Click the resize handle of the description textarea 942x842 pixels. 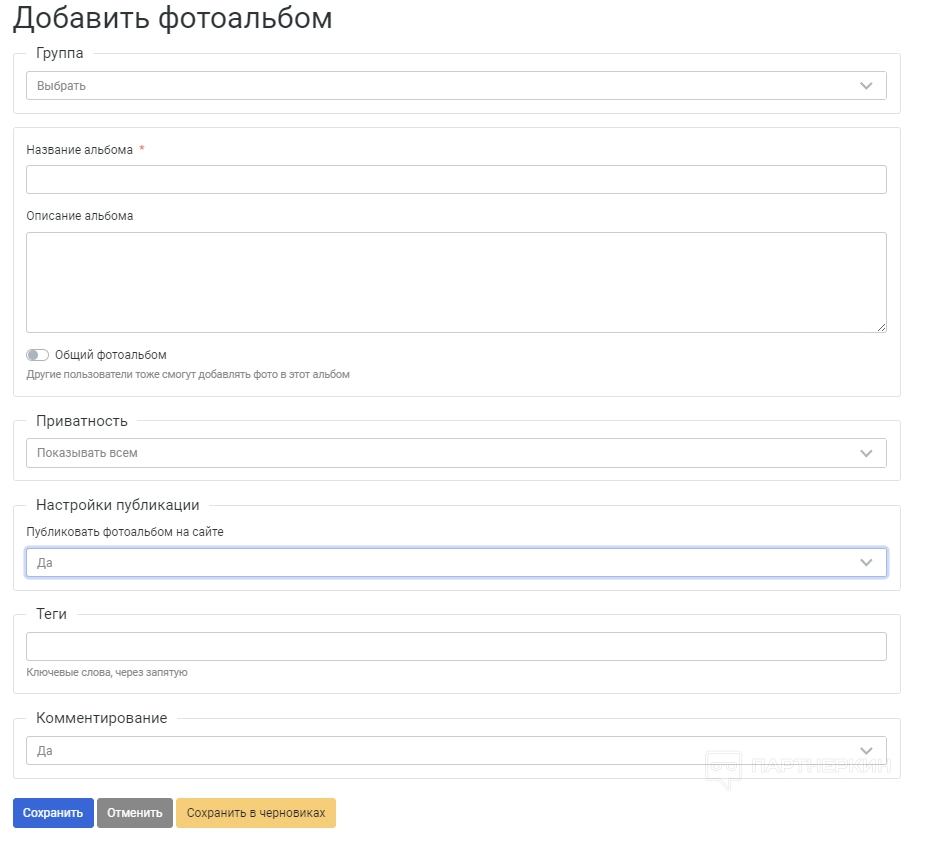click(881, 327)
